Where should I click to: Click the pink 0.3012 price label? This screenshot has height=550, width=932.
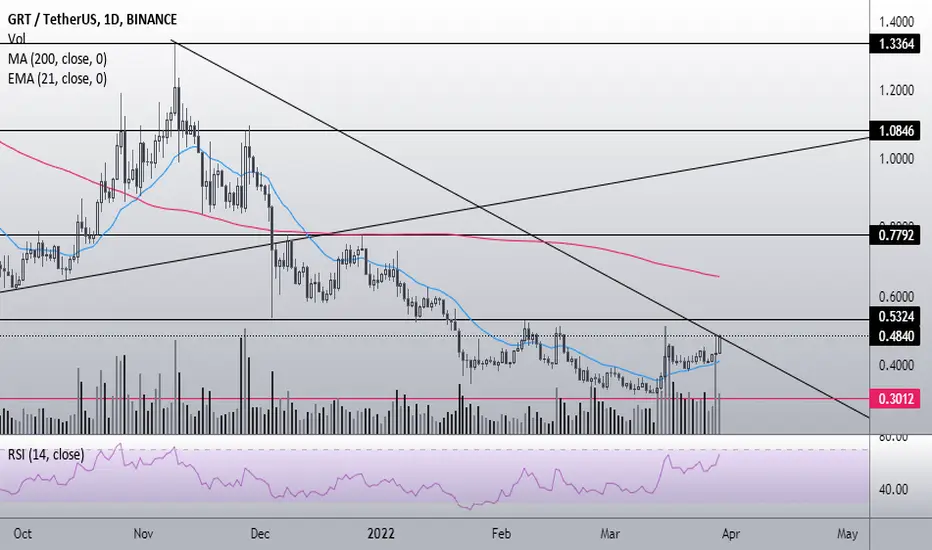(896, 398)
